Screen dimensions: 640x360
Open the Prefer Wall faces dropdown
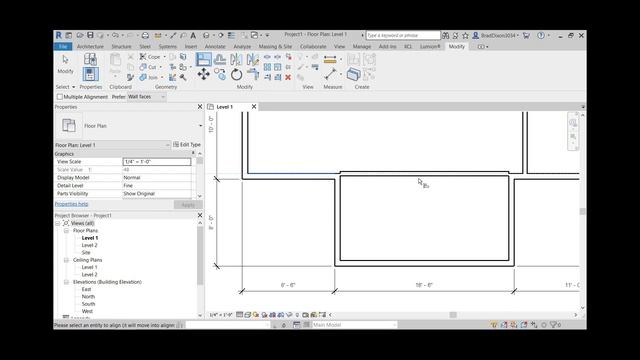(x=146, y=97)
